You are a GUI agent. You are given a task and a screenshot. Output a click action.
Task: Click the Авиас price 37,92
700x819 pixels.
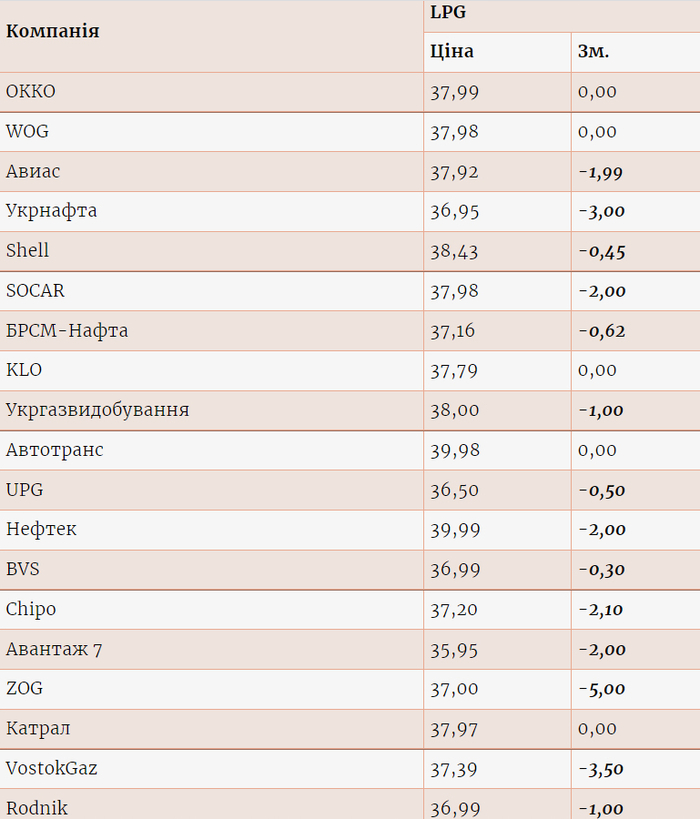pyautogui.click(x=454, y=172)
